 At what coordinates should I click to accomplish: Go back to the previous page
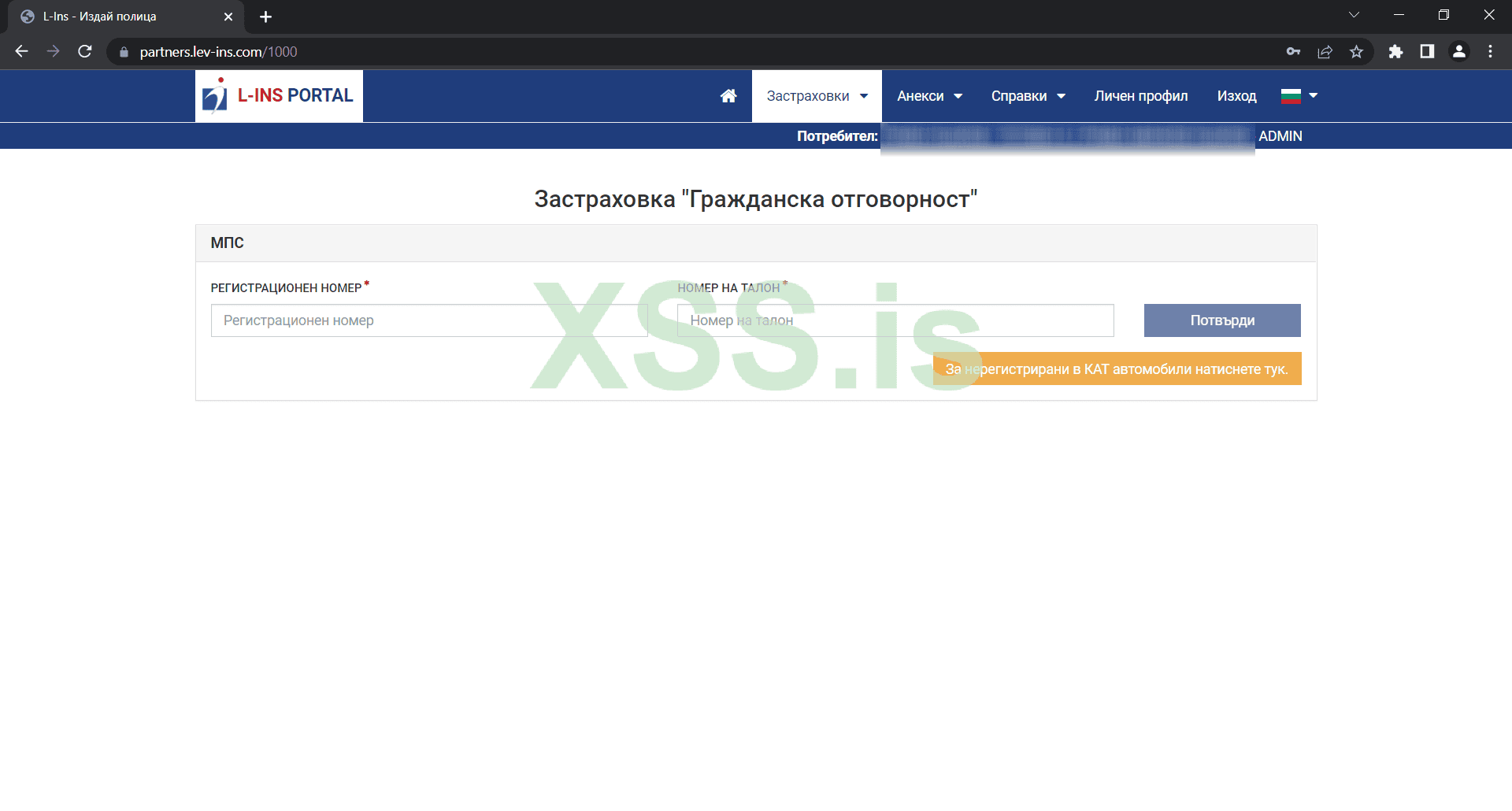point(21,51)
